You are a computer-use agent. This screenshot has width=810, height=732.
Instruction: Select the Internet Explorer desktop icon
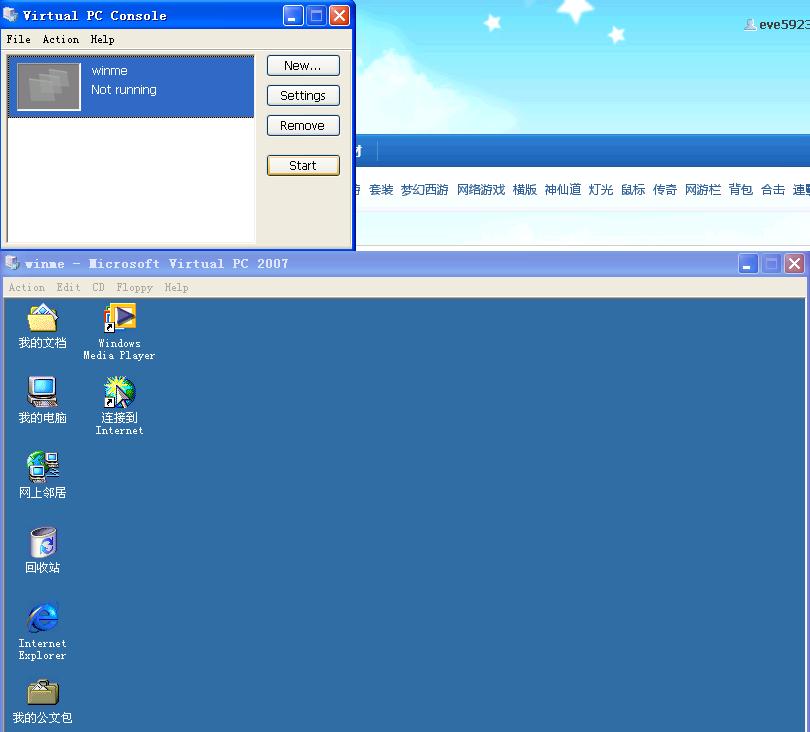43,617
